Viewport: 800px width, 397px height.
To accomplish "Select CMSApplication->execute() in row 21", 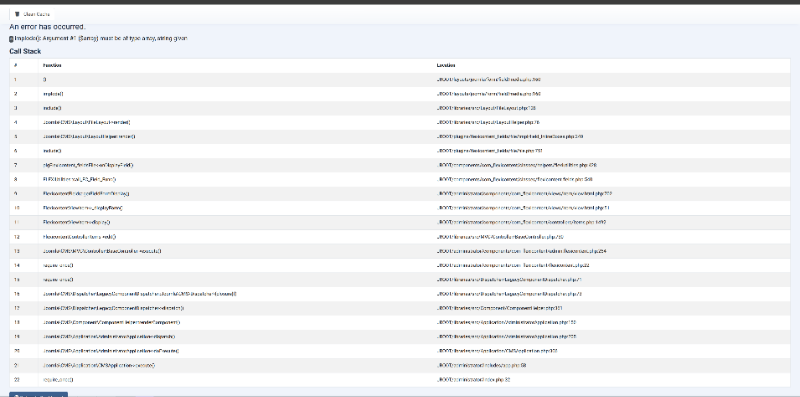I will pos(99,365).
